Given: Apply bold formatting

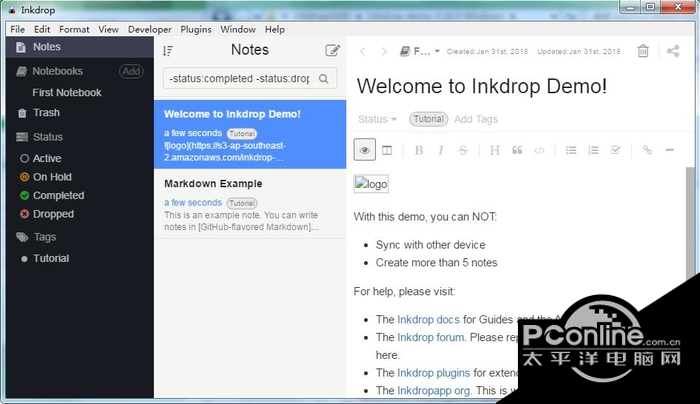Looking at the screenshot, I should (419, 150).
